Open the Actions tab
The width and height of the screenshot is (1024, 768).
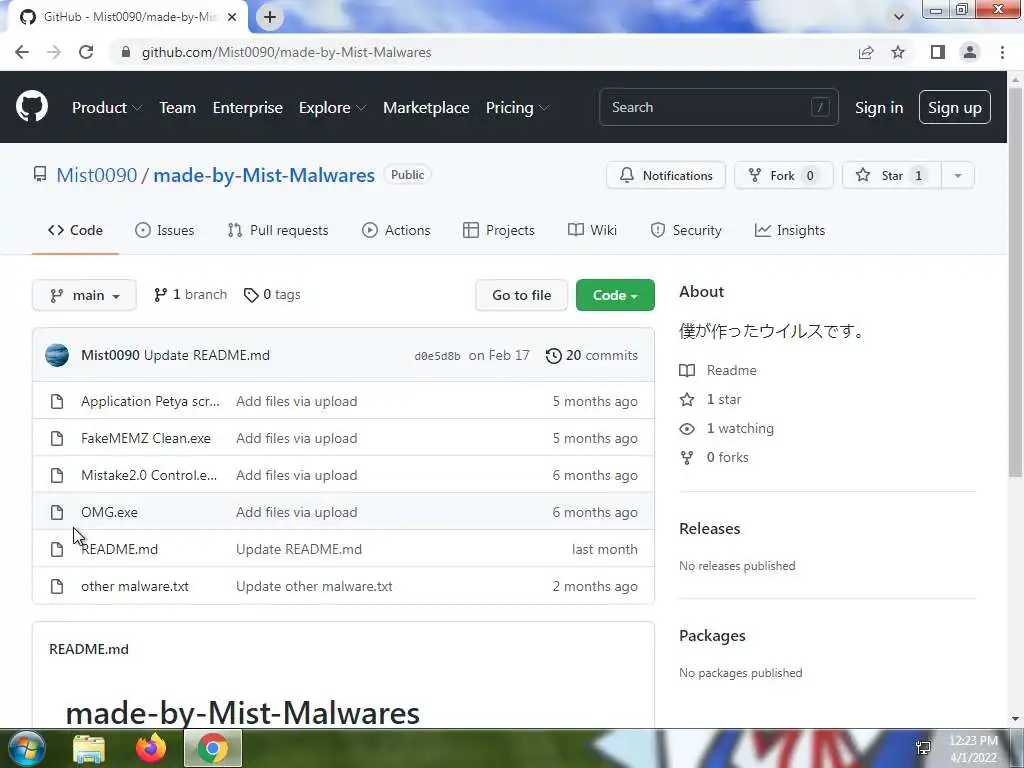pyautogui.click(x=396, y=230)
